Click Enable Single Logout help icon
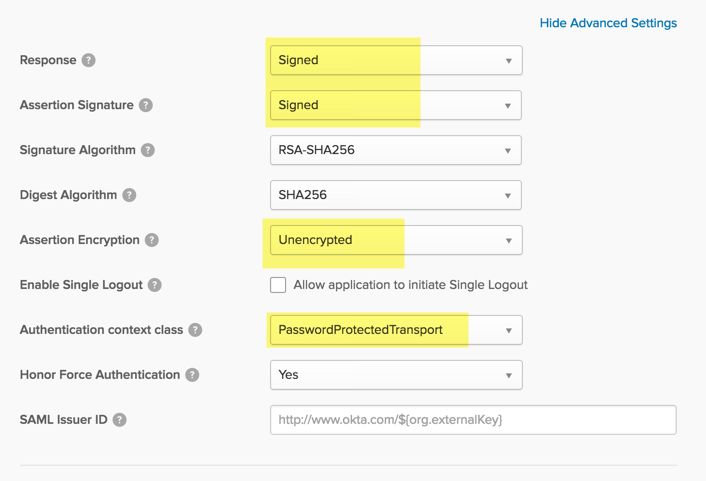This screenshot has height=481, width=706. (154, 285)
